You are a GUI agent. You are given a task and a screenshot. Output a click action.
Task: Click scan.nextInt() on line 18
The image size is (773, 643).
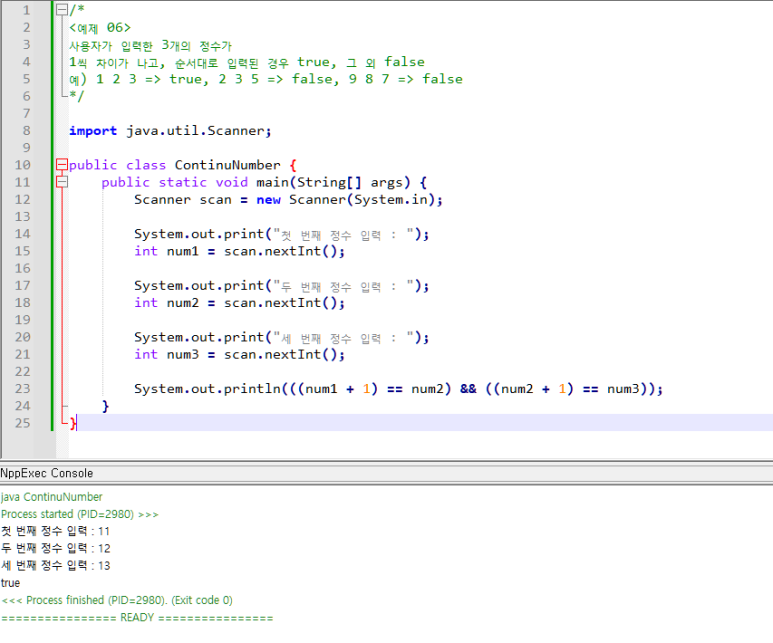[281, 303]
